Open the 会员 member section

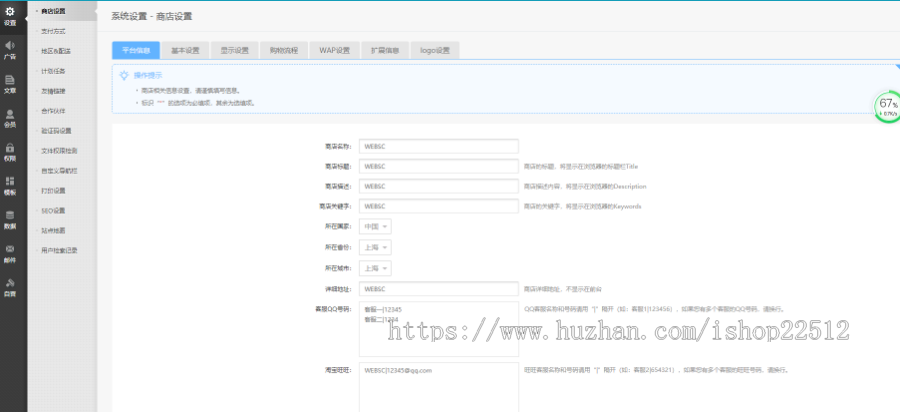pyautogui.click(x=10, y=118)
